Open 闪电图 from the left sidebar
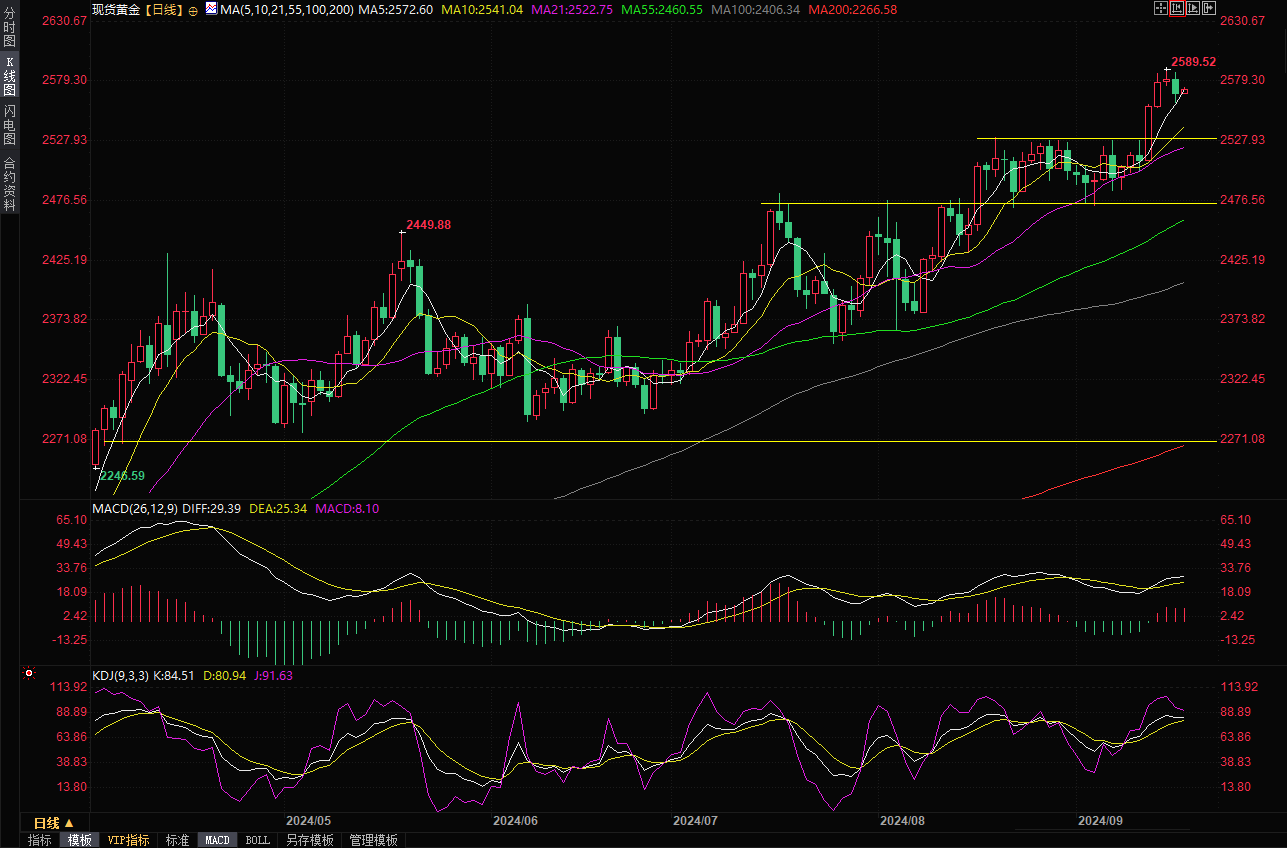The height and width of the screenshot is (848, 1287). tap(9, 125)
